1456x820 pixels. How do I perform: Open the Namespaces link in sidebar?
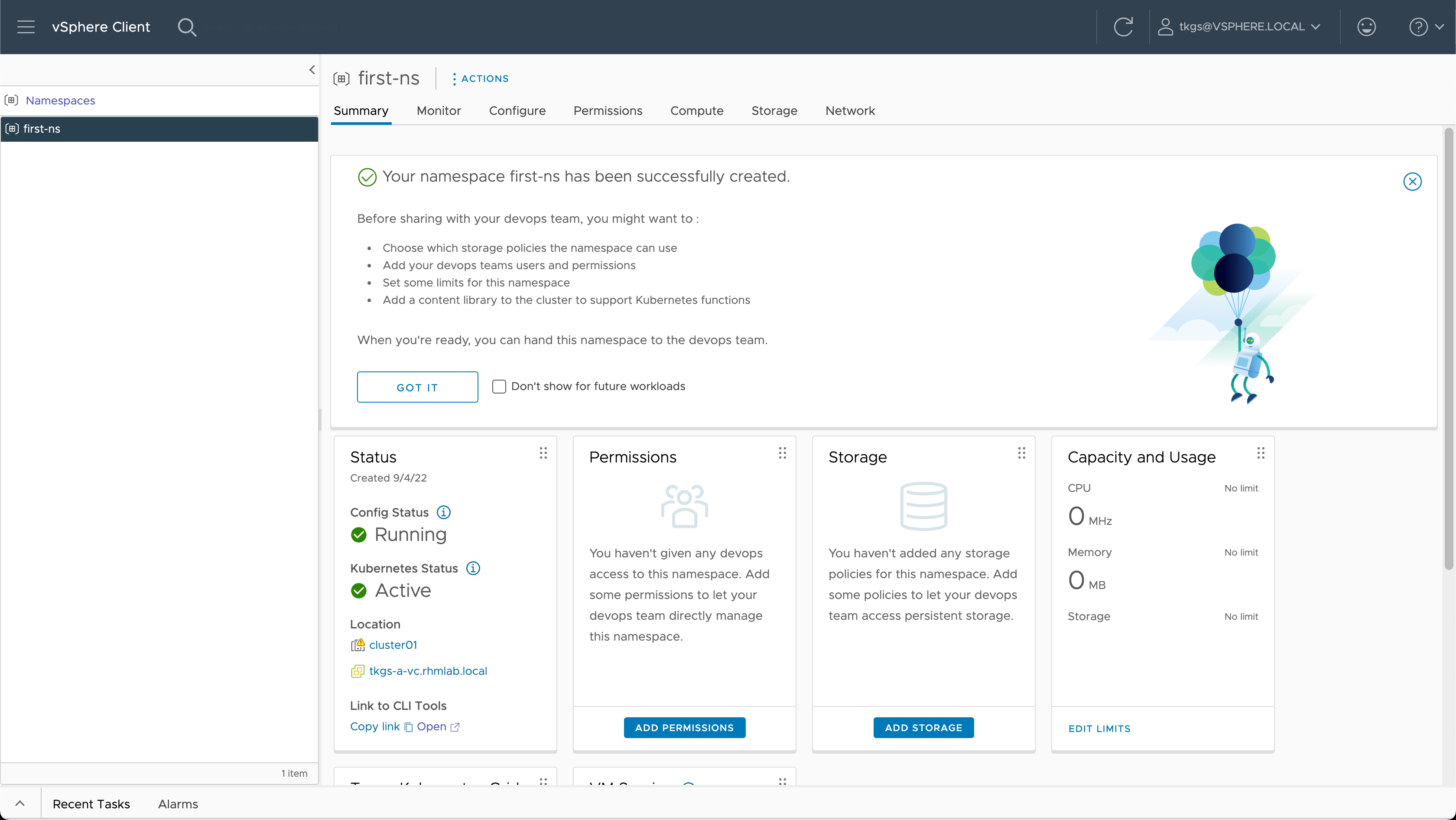click(x=60, y=101)
